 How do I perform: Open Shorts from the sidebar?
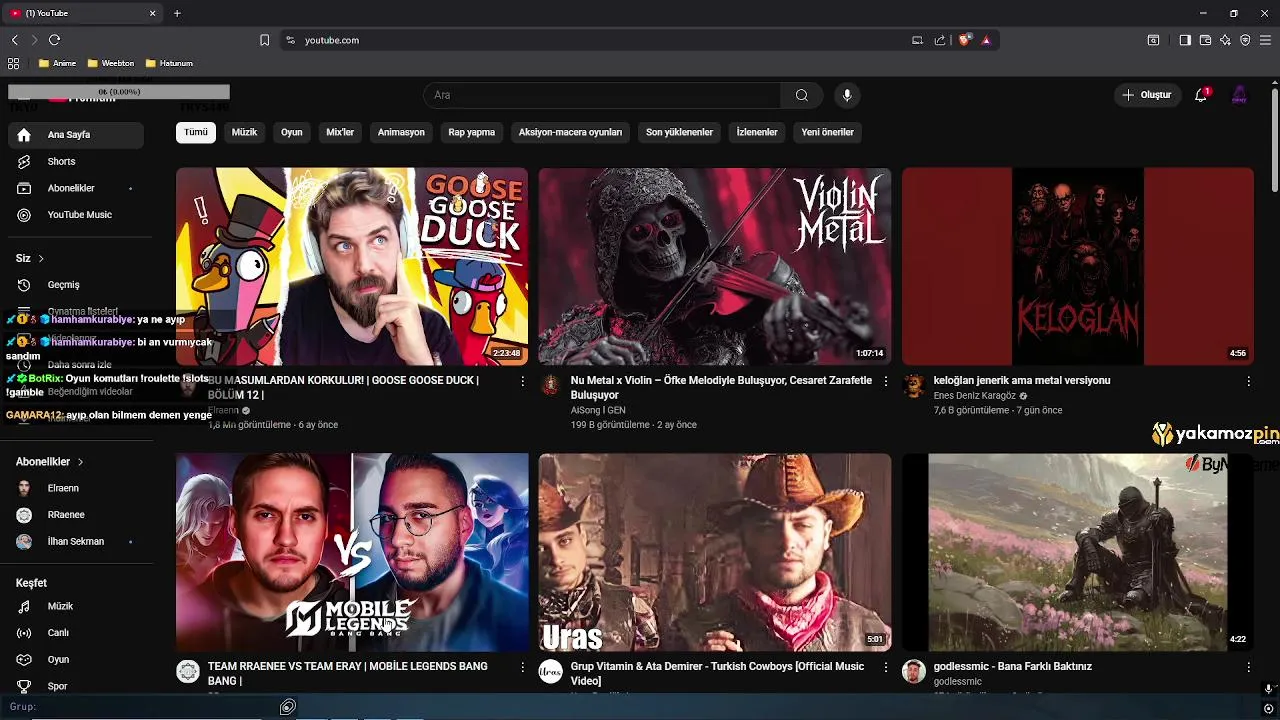(76, 161)
